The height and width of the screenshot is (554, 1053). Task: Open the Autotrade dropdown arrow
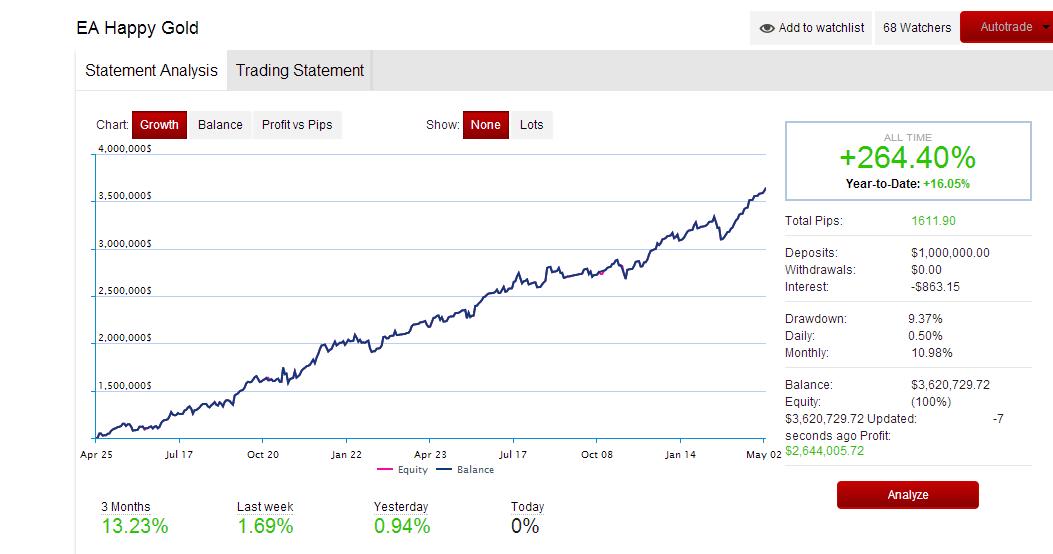click(x=1046, y=28)
